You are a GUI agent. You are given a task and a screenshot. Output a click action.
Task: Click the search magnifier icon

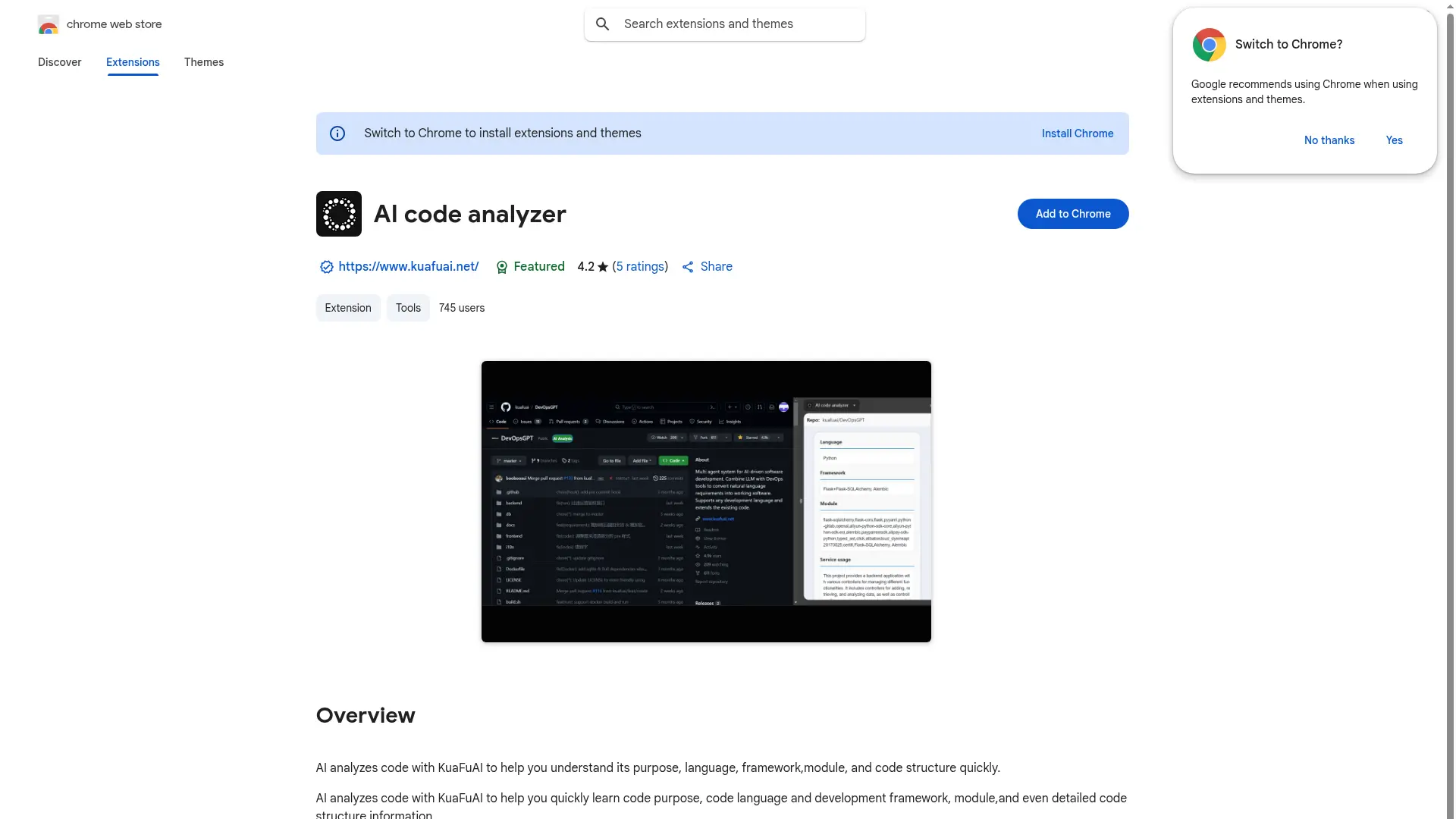[x=603, y=24]
